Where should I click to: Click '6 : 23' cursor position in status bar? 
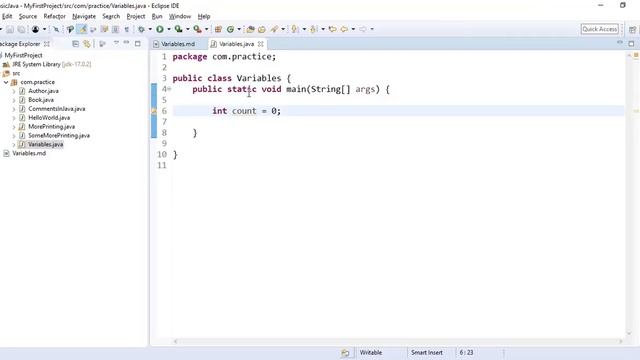pos(467,352)
